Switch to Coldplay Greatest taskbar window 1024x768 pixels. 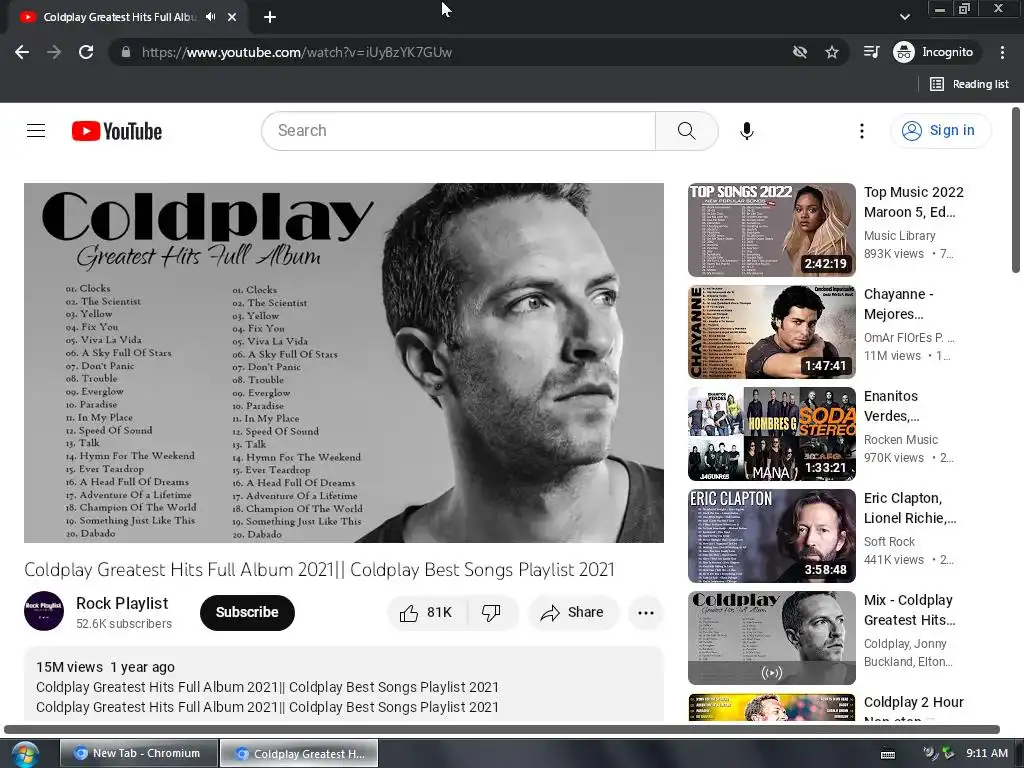point(299,753)
